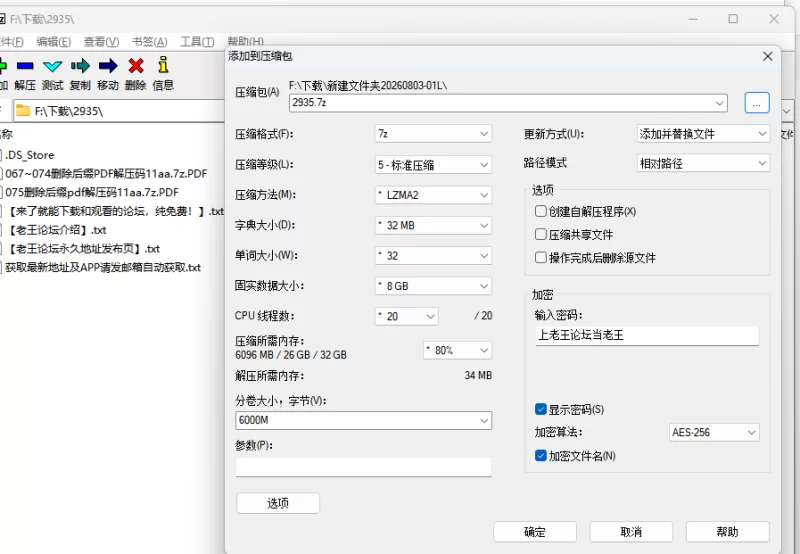Click the Delete (删除) red X icon
This screenshot has height=554, width=800.
coord(136,66)
